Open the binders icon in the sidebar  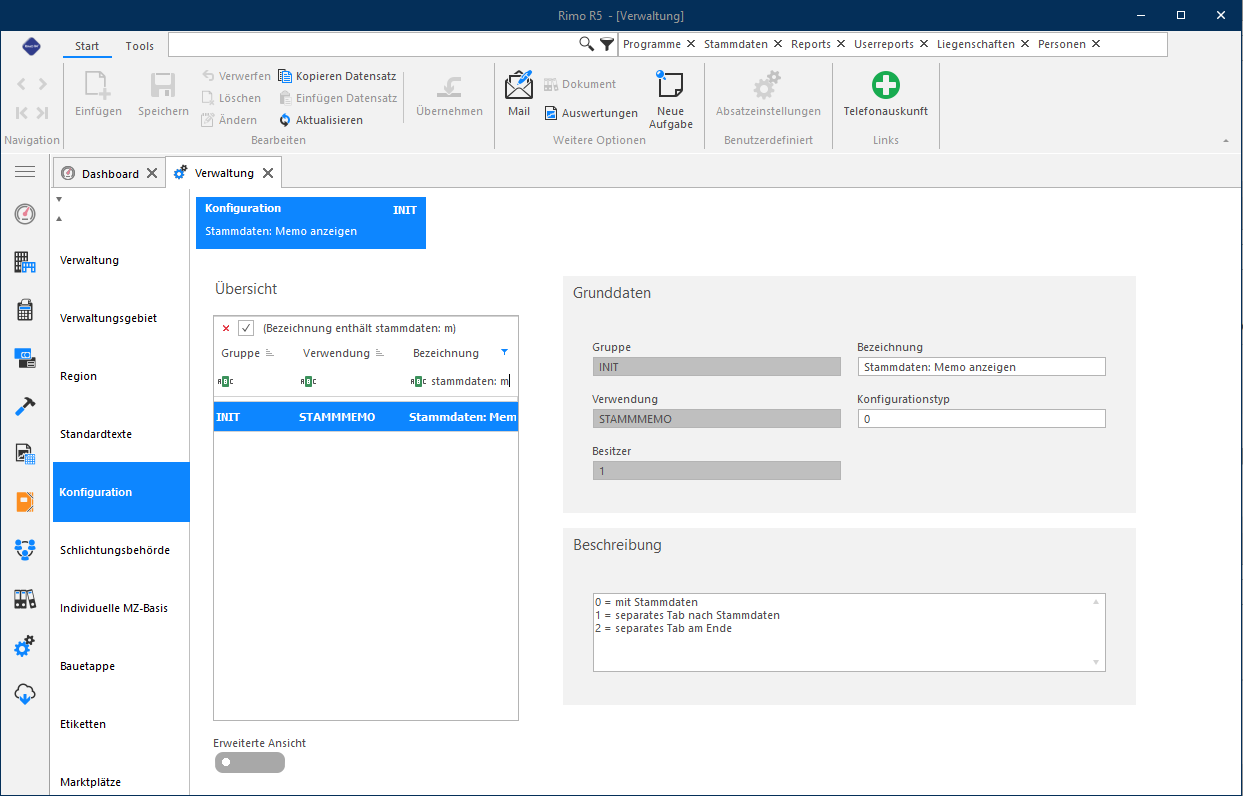pos(25,599)
